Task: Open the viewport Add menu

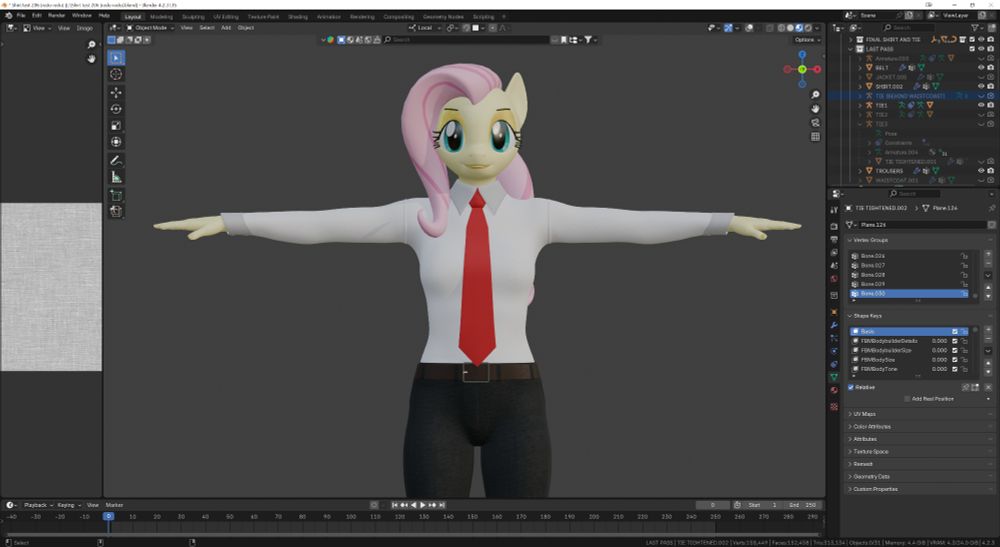Action: 226,28
